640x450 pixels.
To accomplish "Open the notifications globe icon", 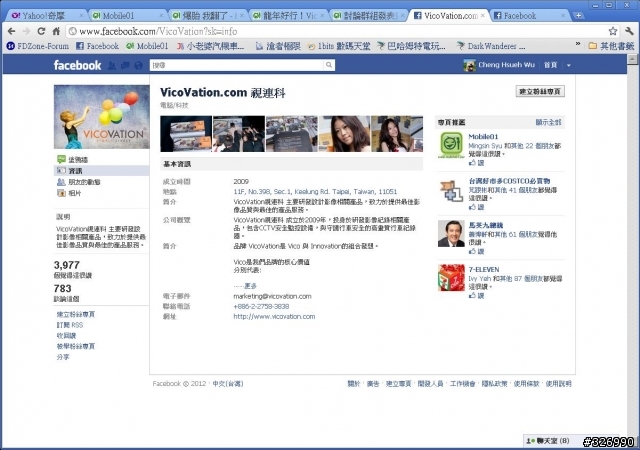I will tap(138, 65).
